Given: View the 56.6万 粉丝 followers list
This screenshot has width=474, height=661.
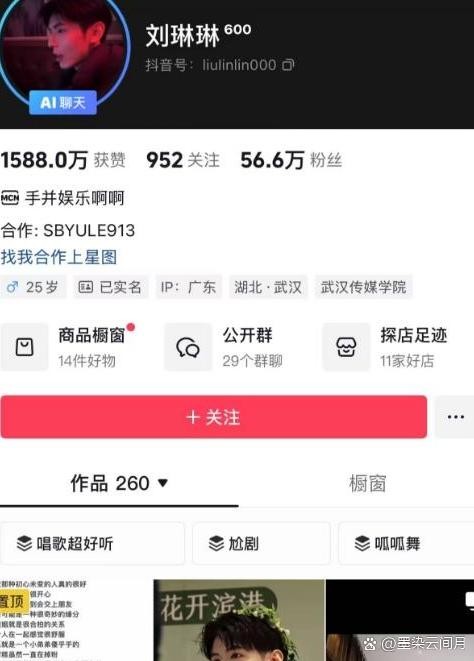Looking at the screenshot, I should (291, 160).
